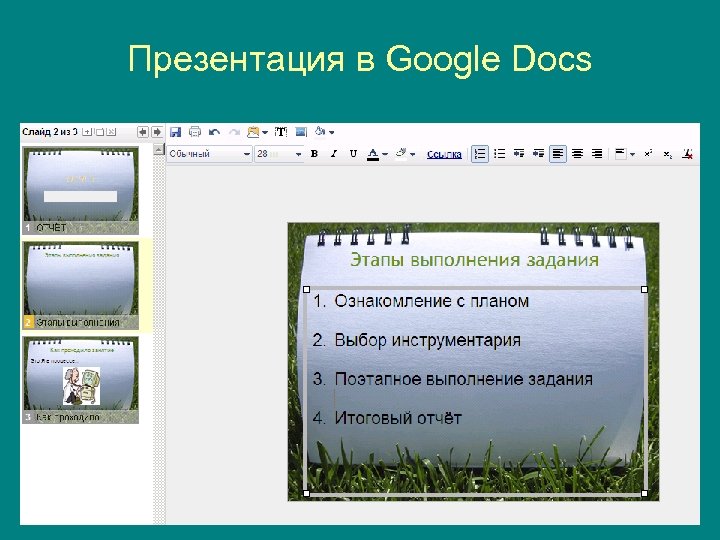Align text to the left
Screen dimensions: 720x540
click(558, 154)
